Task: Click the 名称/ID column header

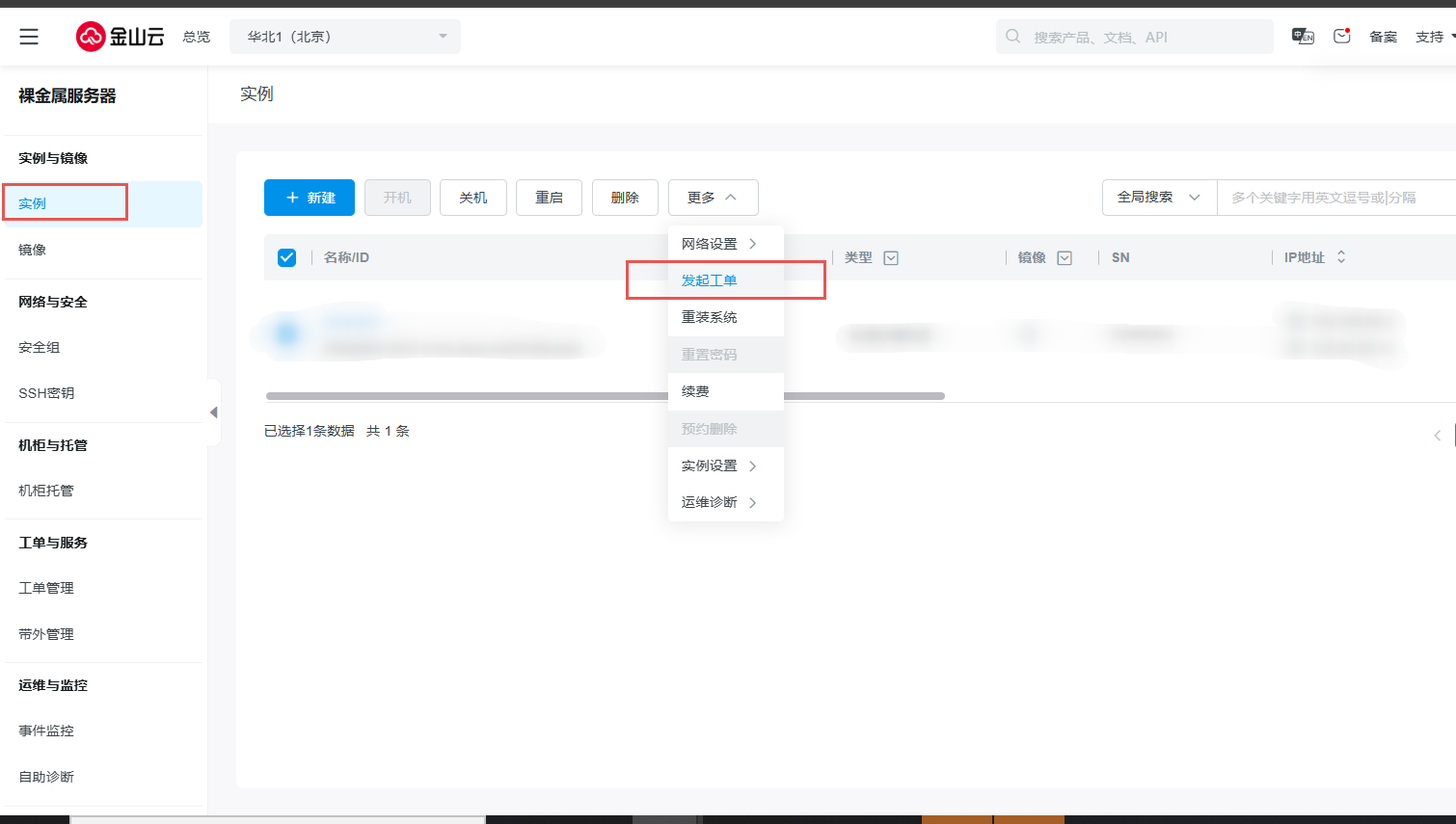Action: [x=346, y=257]
